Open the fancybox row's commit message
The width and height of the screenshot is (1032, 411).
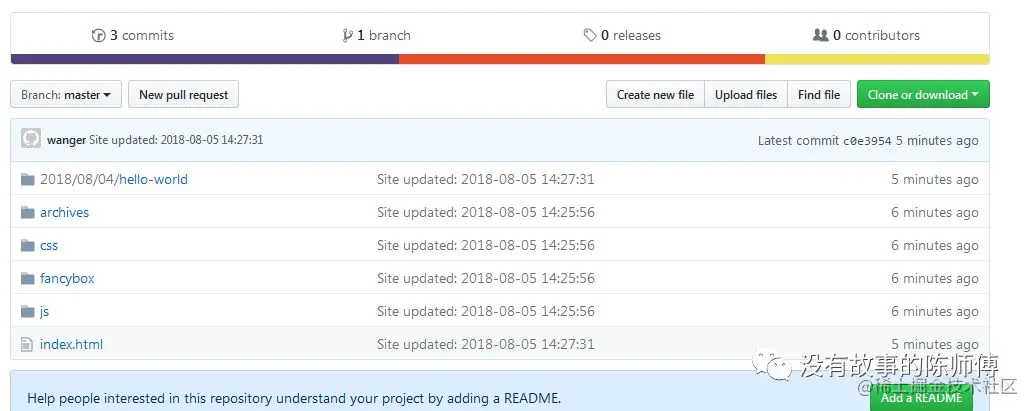click(x=486, y=279)
